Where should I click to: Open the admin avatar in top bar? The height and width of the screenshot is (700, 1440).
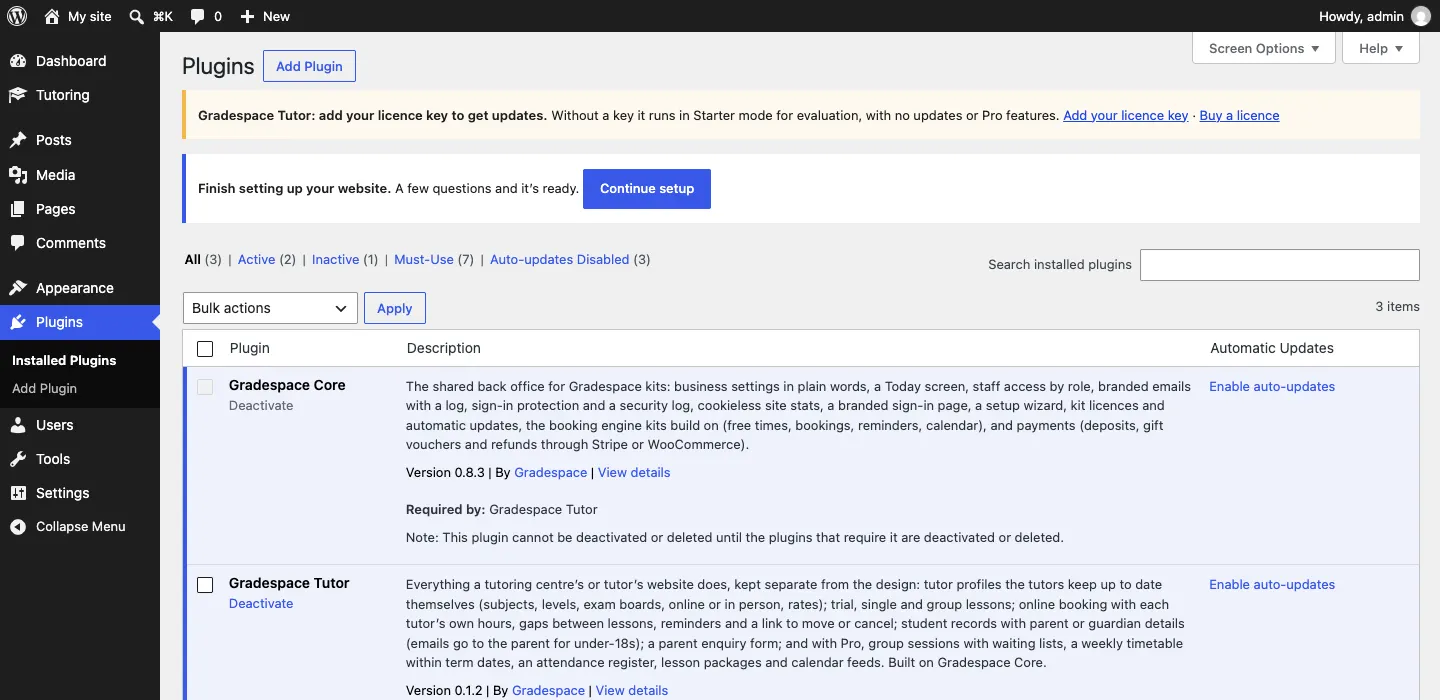click(1420, 16)
